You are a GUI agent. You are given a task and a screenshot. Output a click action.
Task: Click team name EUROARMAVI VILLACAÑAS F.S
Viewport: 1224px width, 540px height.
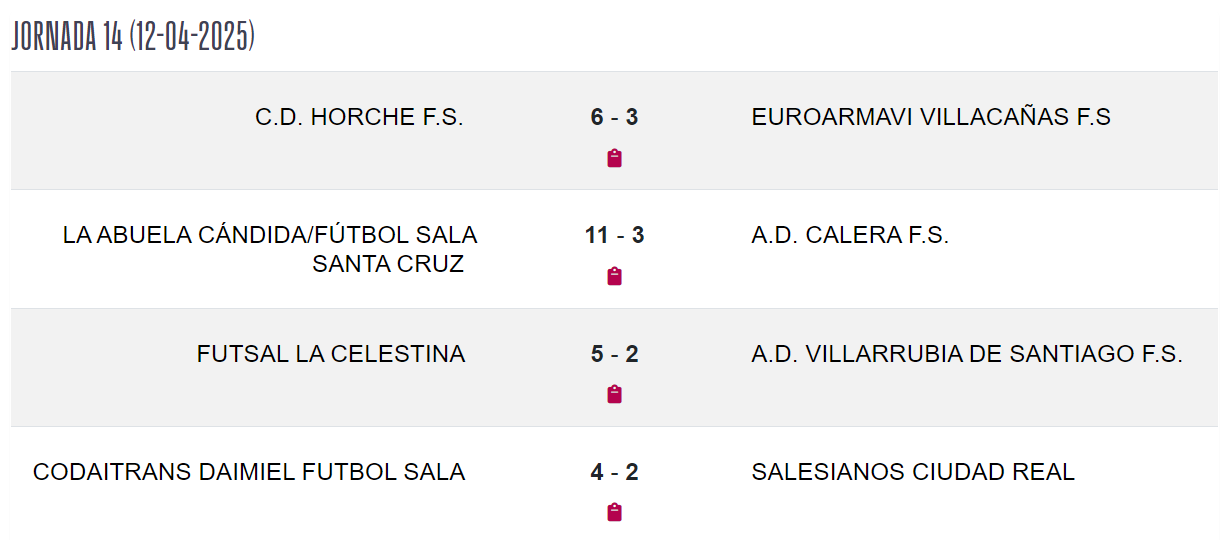click(931, 117)
